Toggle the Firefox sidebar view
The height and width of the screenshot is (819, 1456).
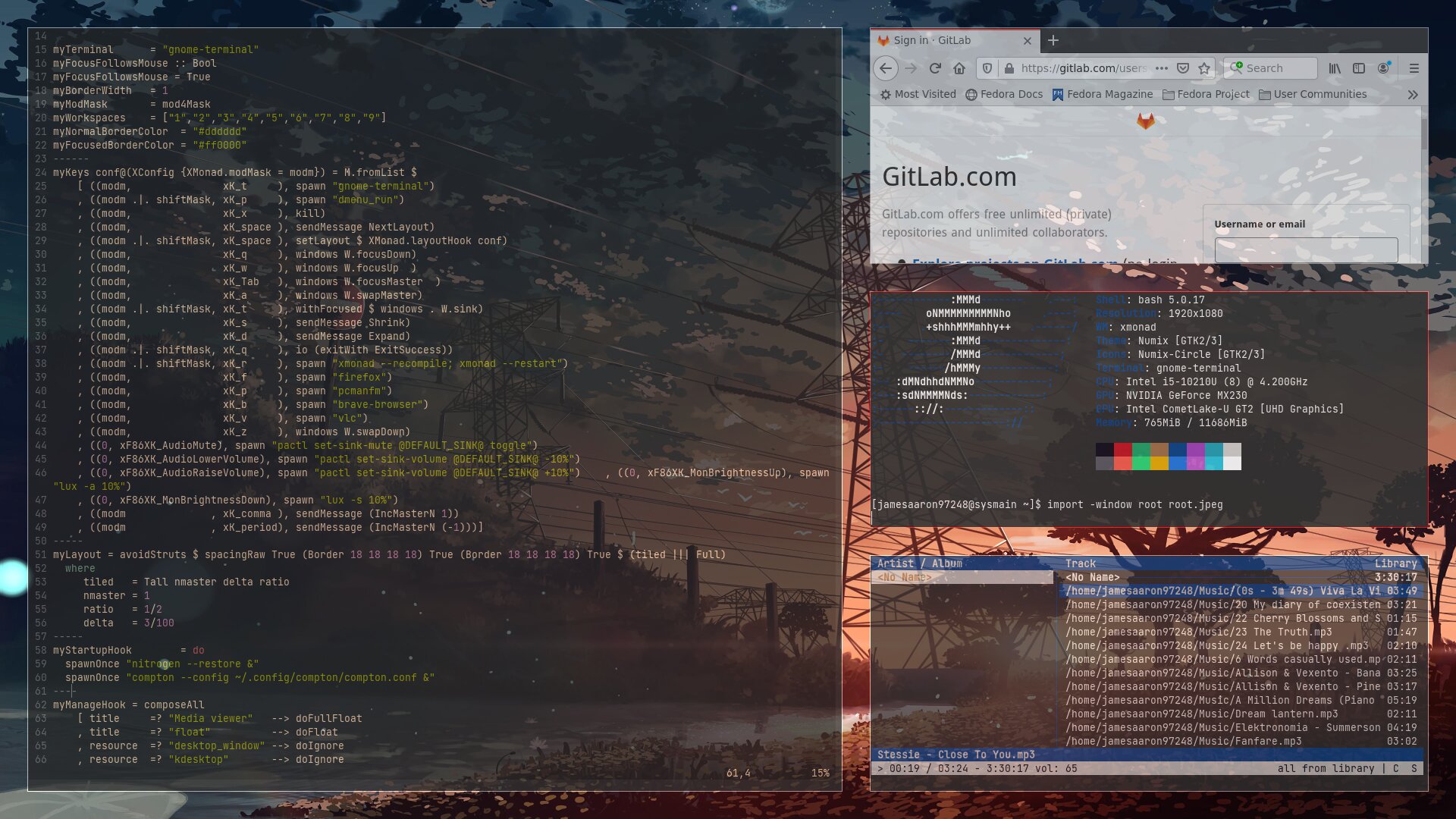1359,68
